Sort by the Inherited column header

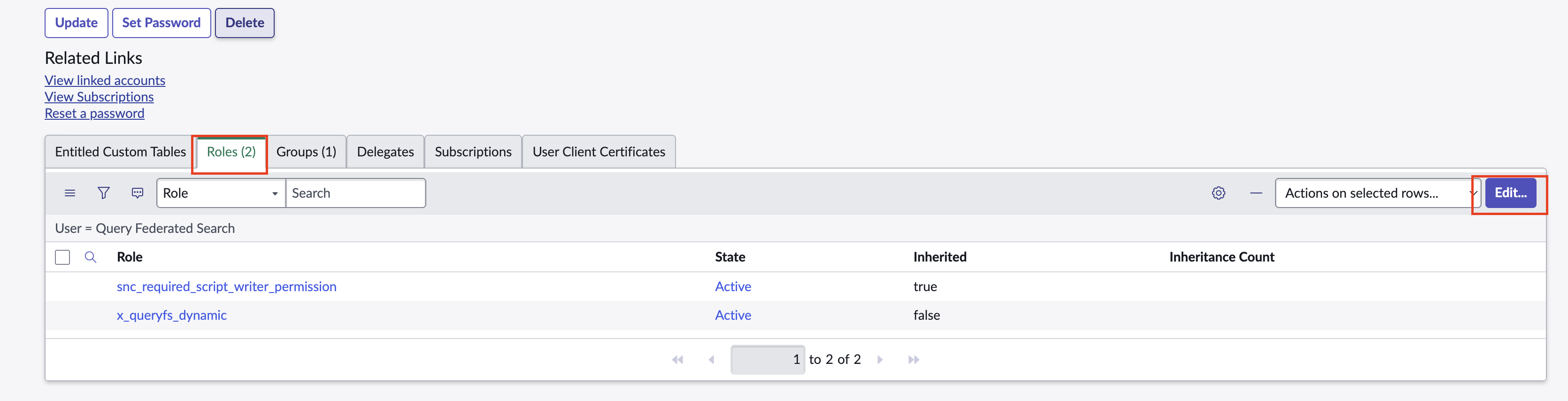[x=940, y=257]
